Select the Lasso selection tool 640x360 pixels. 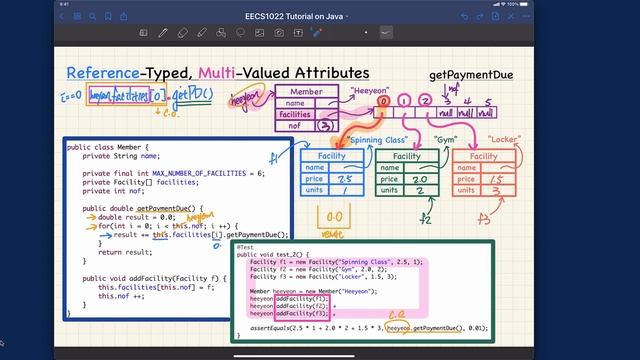point(240,33)
